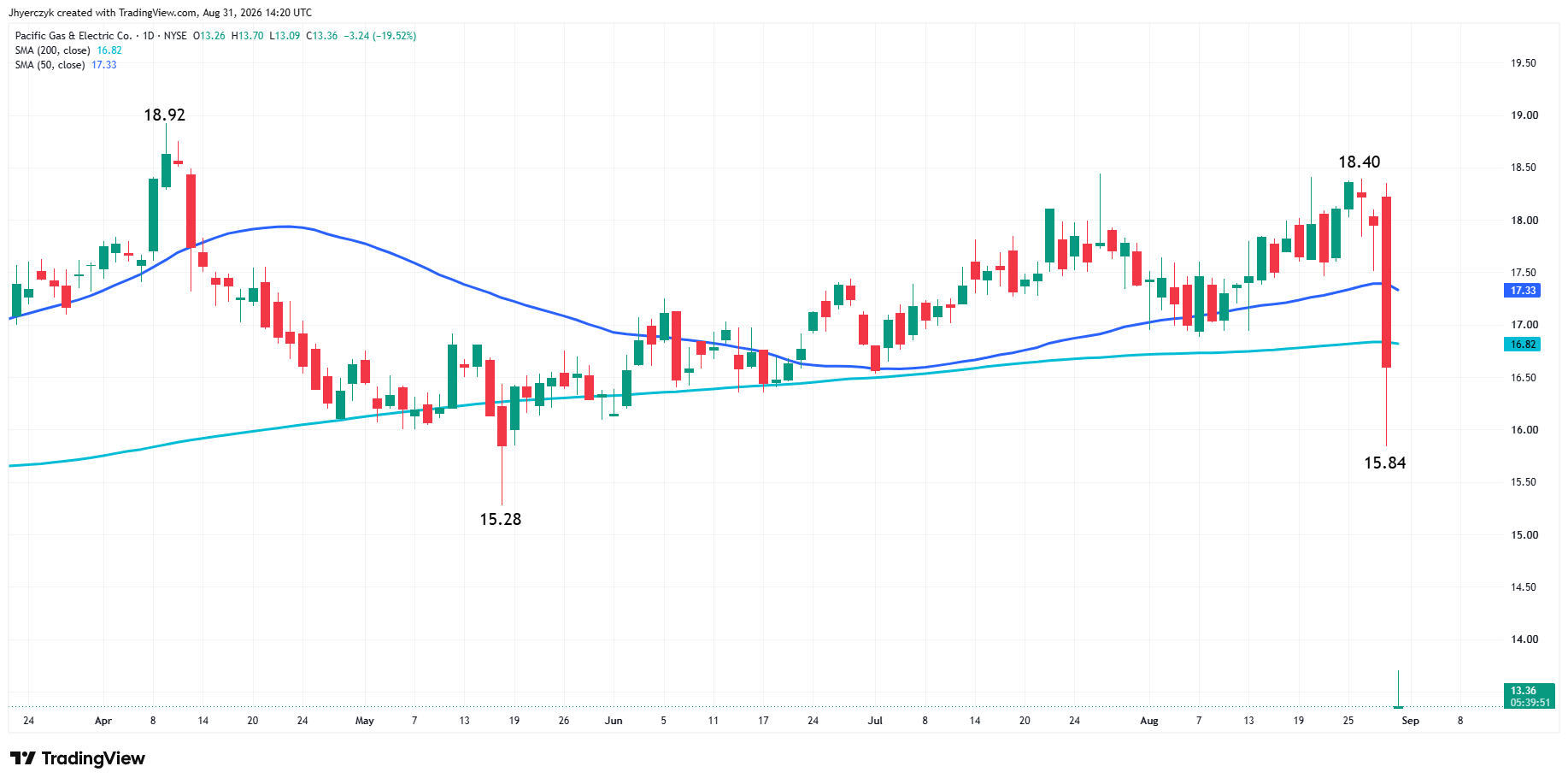
Task: Click the −3.24 (−19.52%) change value
Action: (380, 36)
